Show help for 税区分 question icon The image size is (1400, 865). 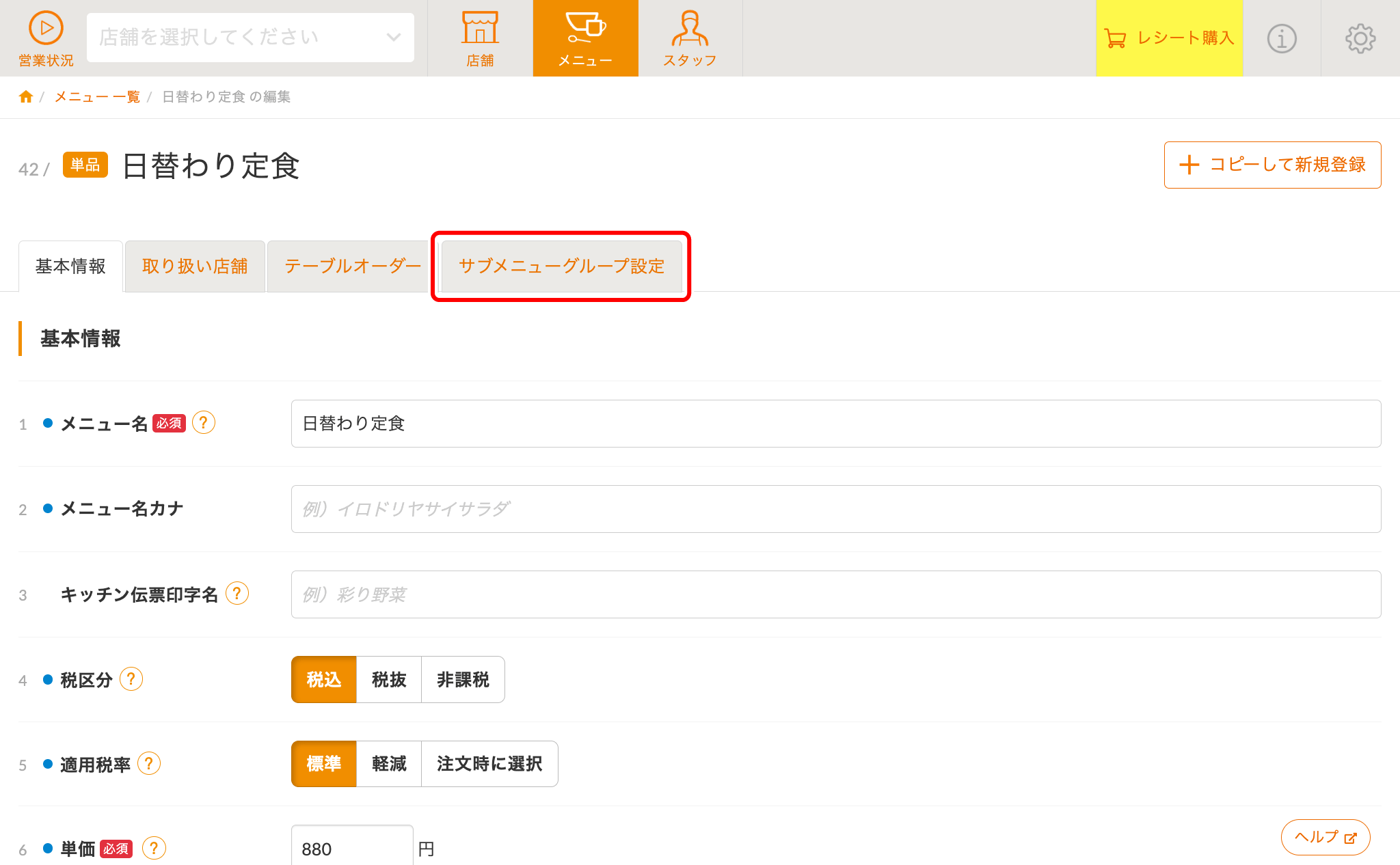(131, 679)
